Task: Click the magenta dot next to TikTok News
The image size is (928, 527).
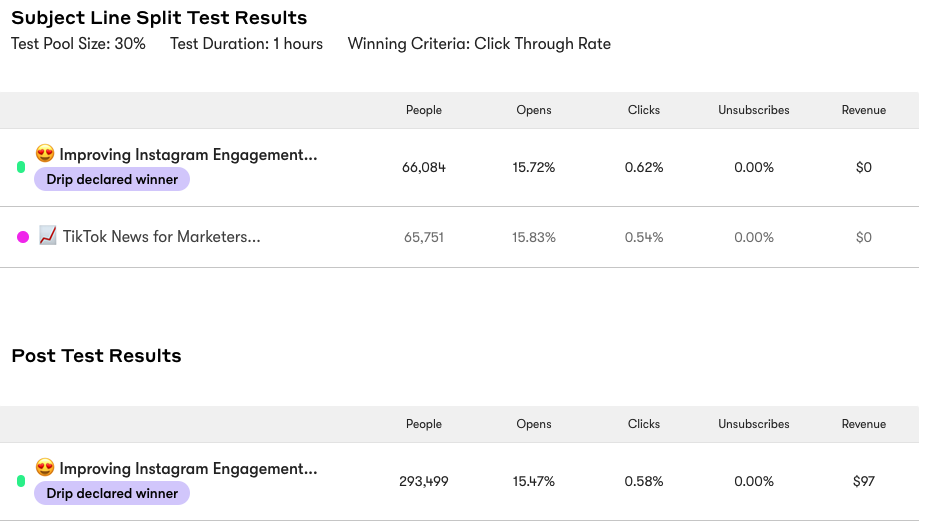Action: [23, 237]
